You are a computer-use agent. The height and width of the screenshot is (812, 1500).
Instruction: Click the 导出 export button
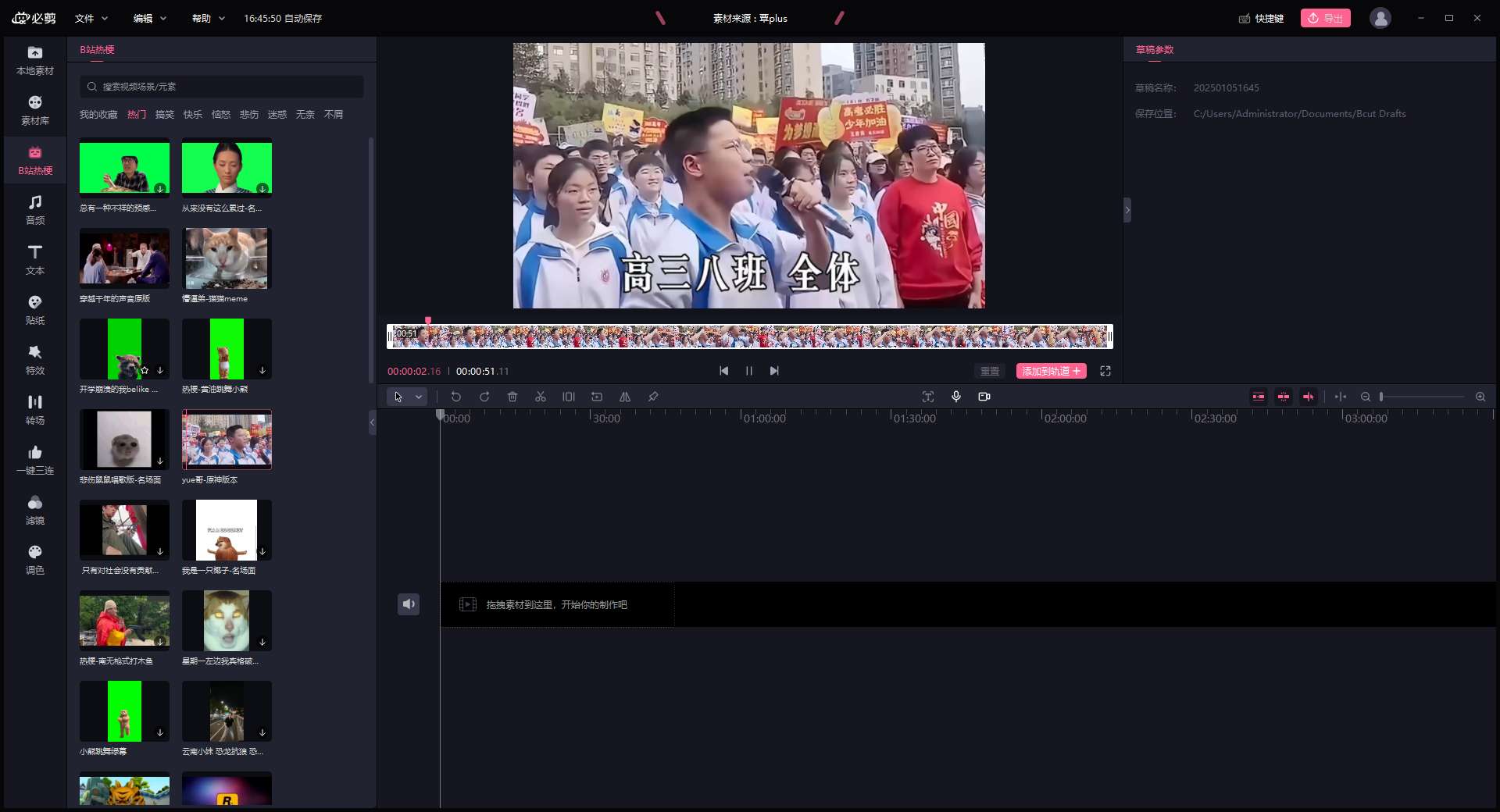click(1326, 18)
